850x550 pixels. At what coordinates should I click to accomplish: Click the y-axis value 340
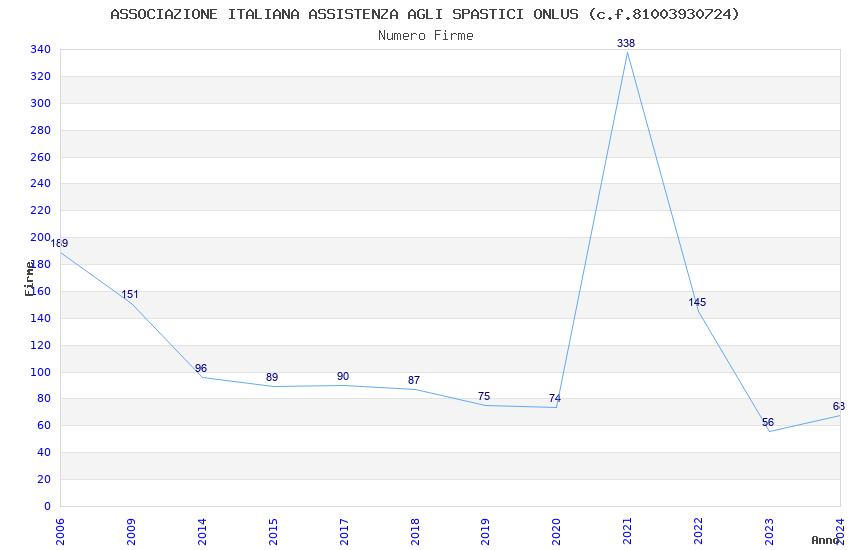point(40,49)
